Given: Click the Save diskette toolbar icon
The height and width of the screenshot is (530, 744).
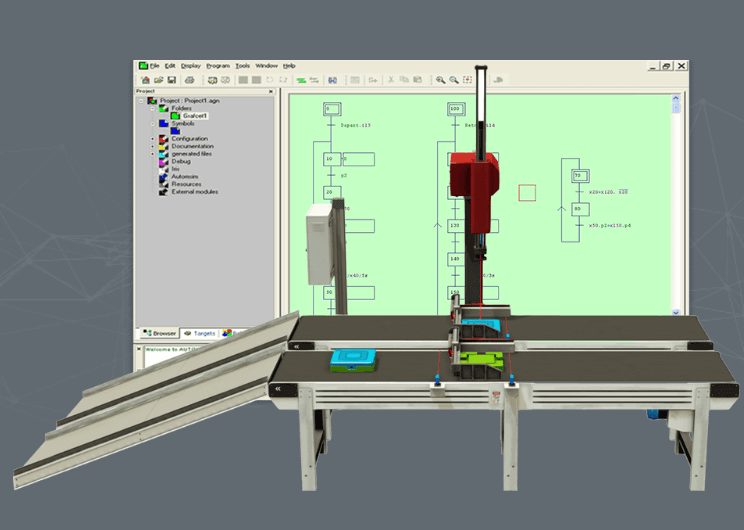Looking at the screenshot, I should [x=172, y=80].
